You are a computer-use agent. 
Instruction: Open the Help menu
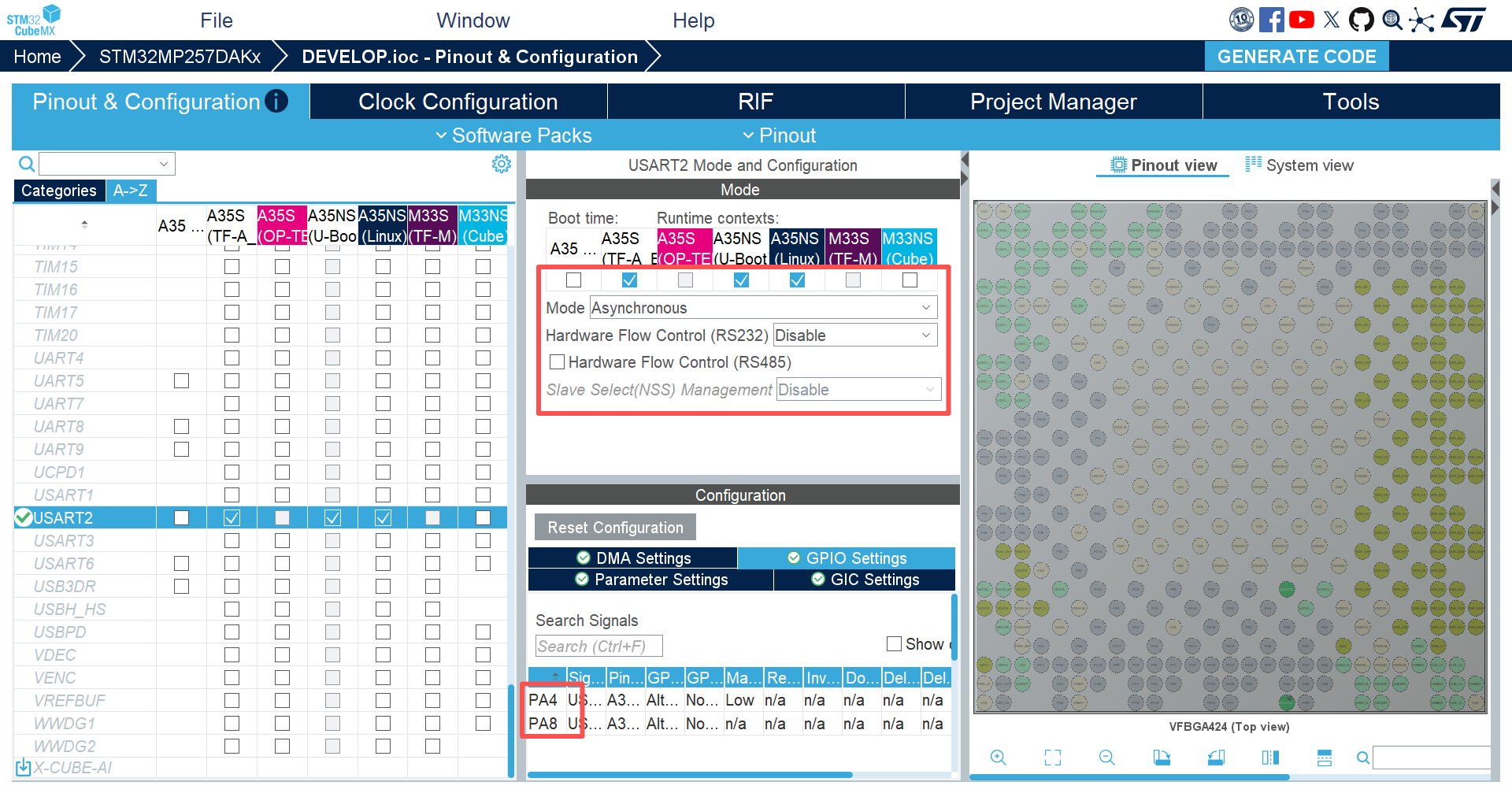click(694, 20)
